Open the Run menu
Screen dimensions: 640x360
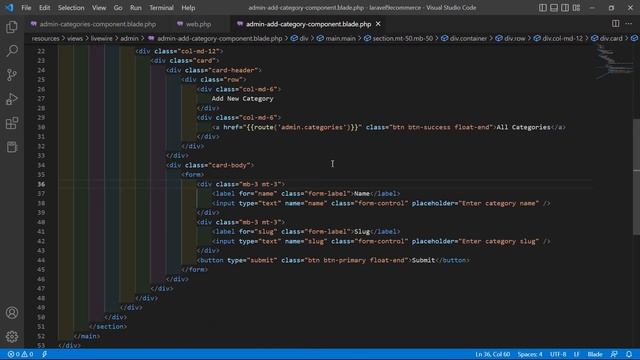click(x=136, y=8)
